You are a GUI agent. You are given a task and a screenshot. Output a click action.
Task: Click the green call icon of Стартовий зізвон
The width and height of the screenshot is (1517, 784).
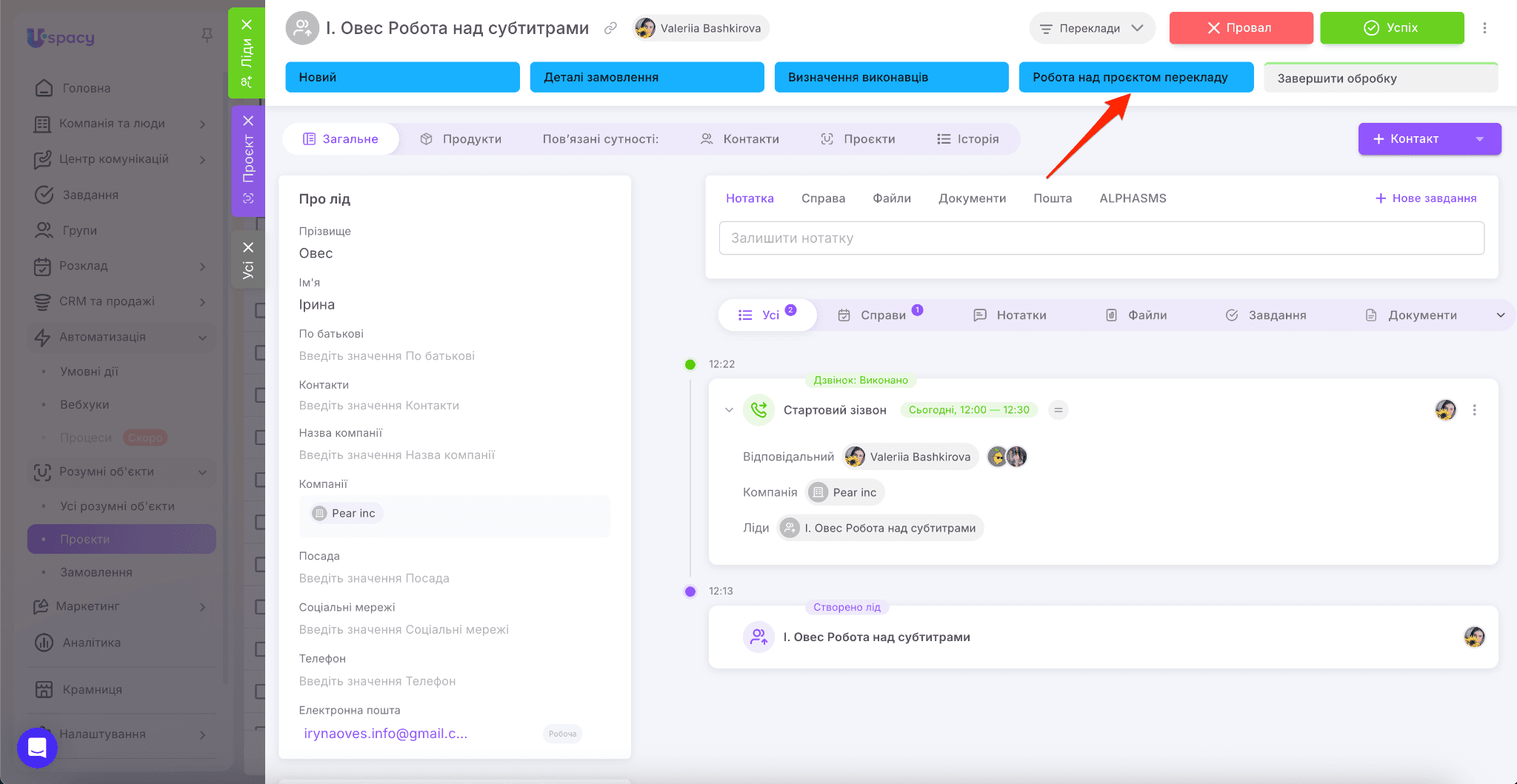coord(758,409)
